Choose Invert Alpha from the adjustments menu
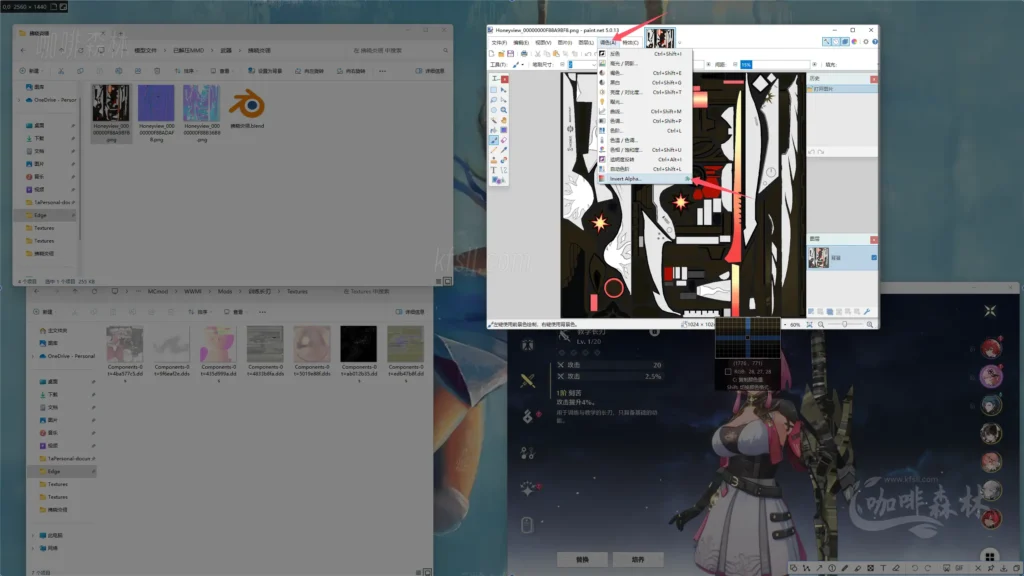 [624, 178]
